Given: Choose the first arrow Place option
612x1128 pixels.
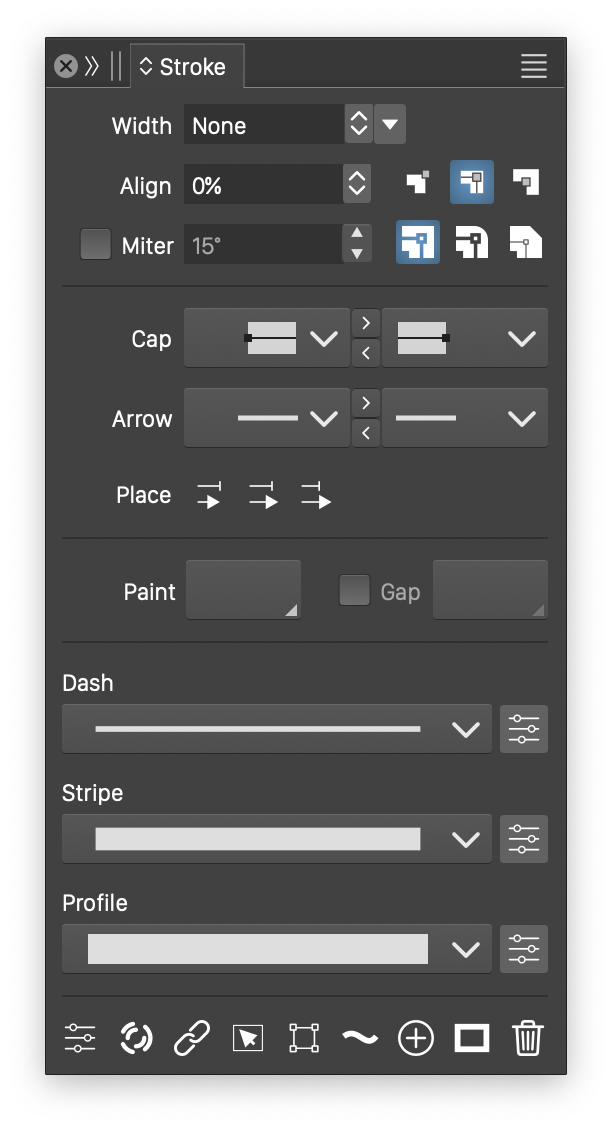Looking at the screenshot, I should 208,495.
